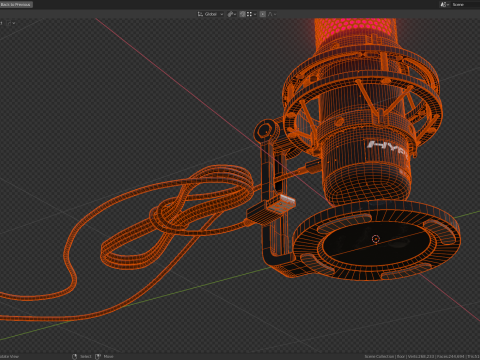Toggle the snapping magnet button
The image size is (480, 360).
click(x=242, y=14)
